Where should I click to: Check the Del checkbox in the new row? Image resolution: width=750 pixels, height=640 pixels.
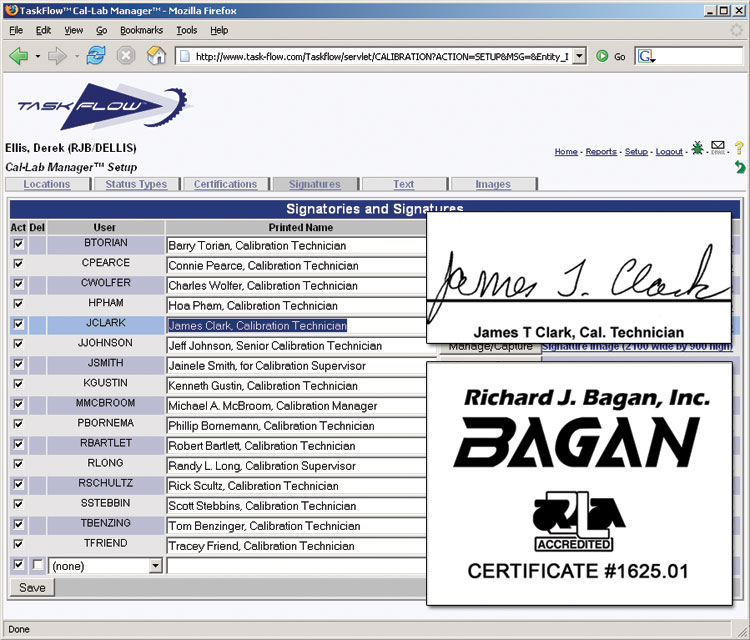coord(37,565)
